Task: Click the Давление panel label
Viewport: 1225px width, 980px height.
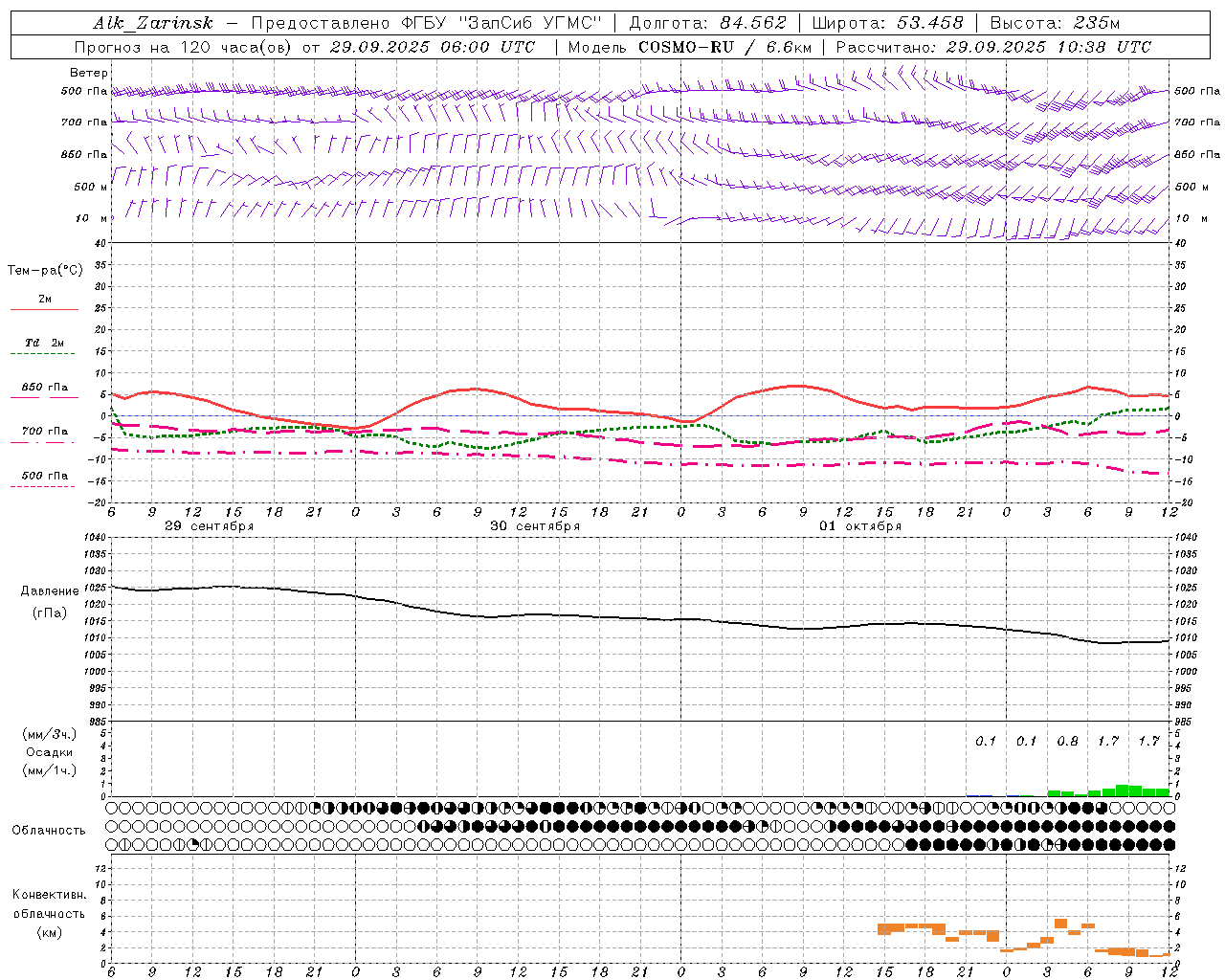Action: (x=50, y=591)
